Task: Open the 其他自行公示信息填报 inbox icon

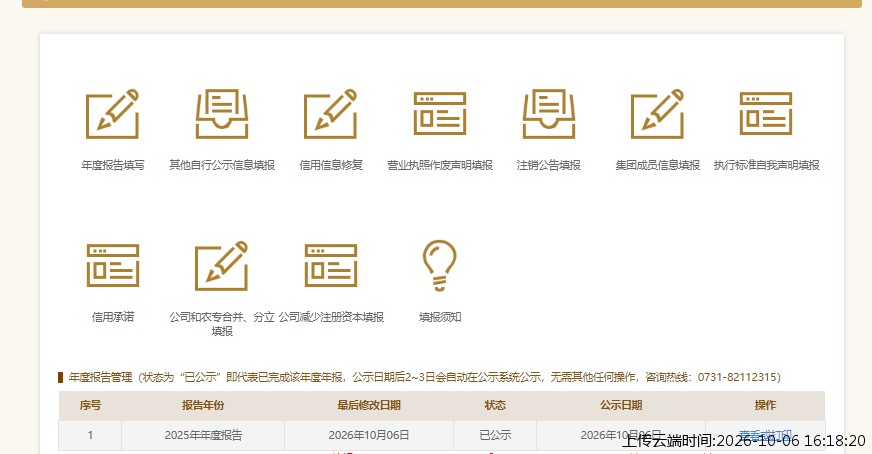Action: click(x=222, y=114)
